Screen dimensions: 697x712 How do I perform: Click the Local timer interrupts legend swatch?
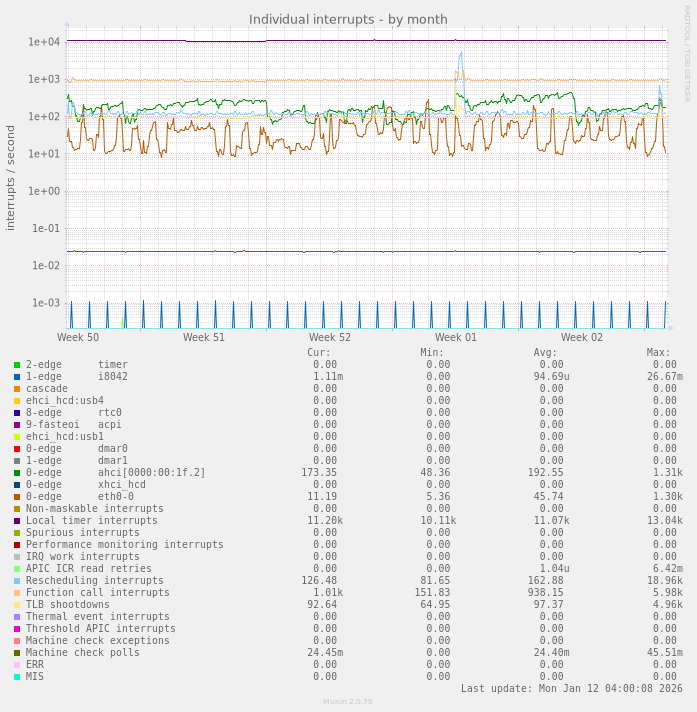17,521
